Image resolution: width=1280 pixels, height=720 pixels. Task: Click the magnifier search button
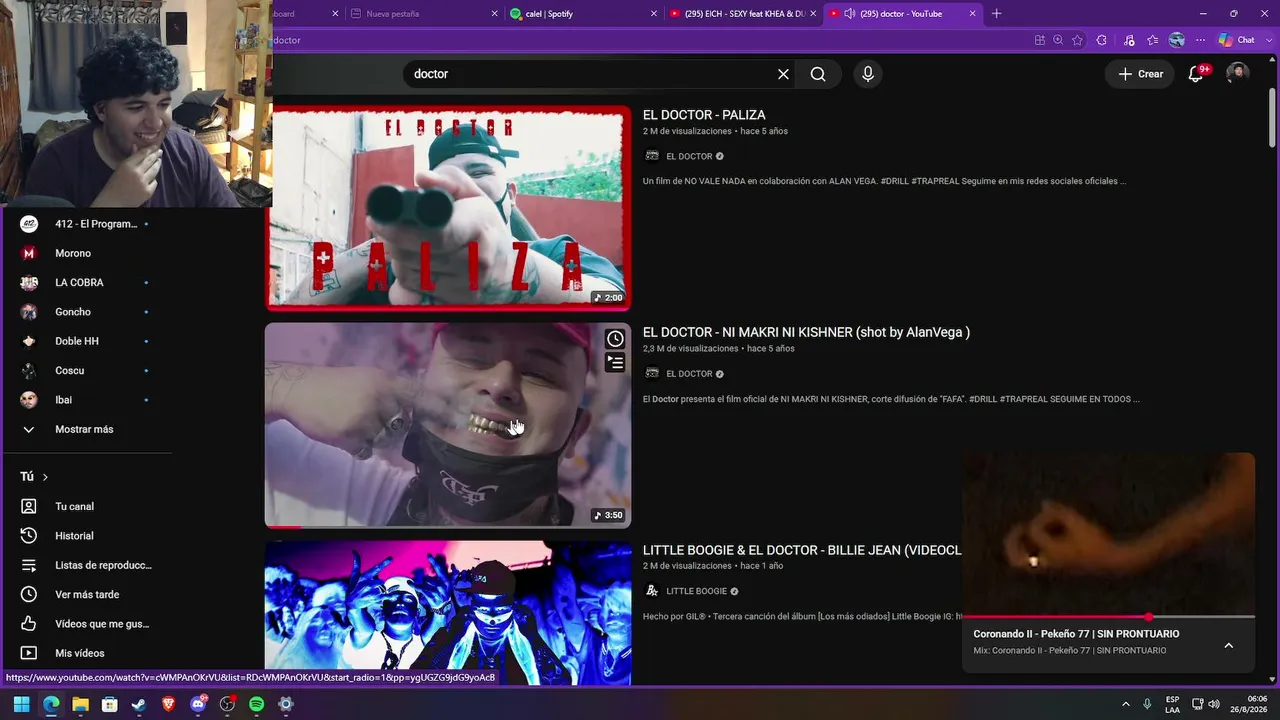[818, 74]
